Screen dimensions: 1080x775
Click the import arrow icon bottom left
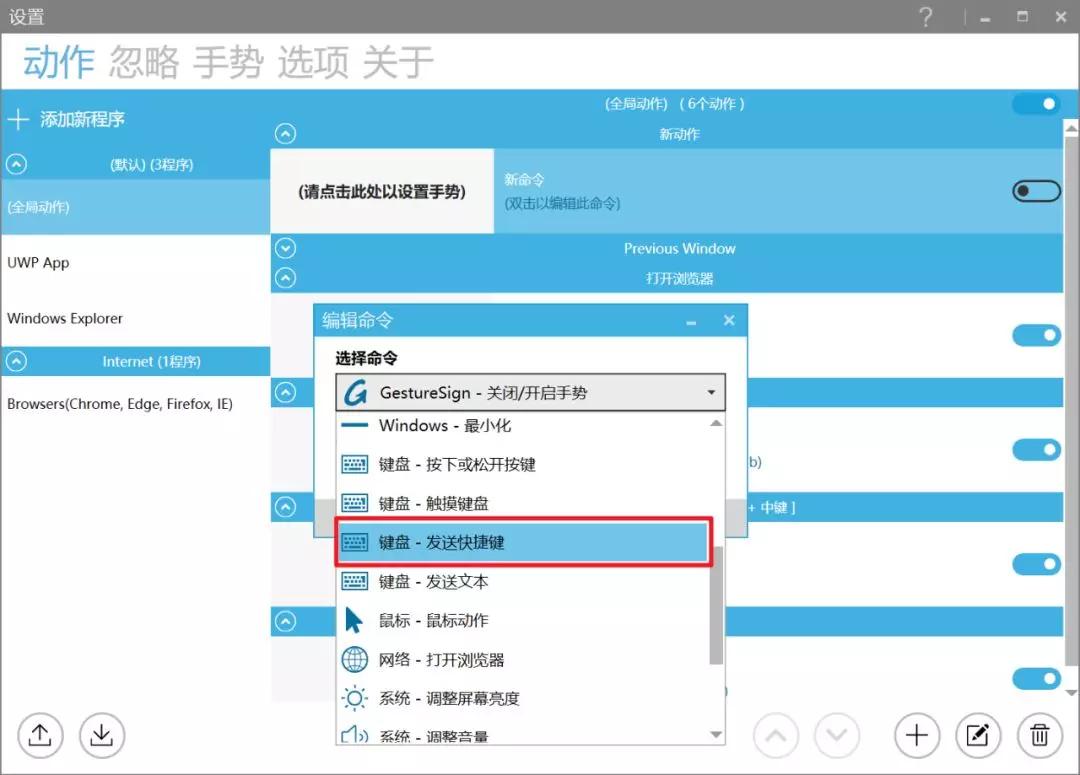[x=101, y=735]
